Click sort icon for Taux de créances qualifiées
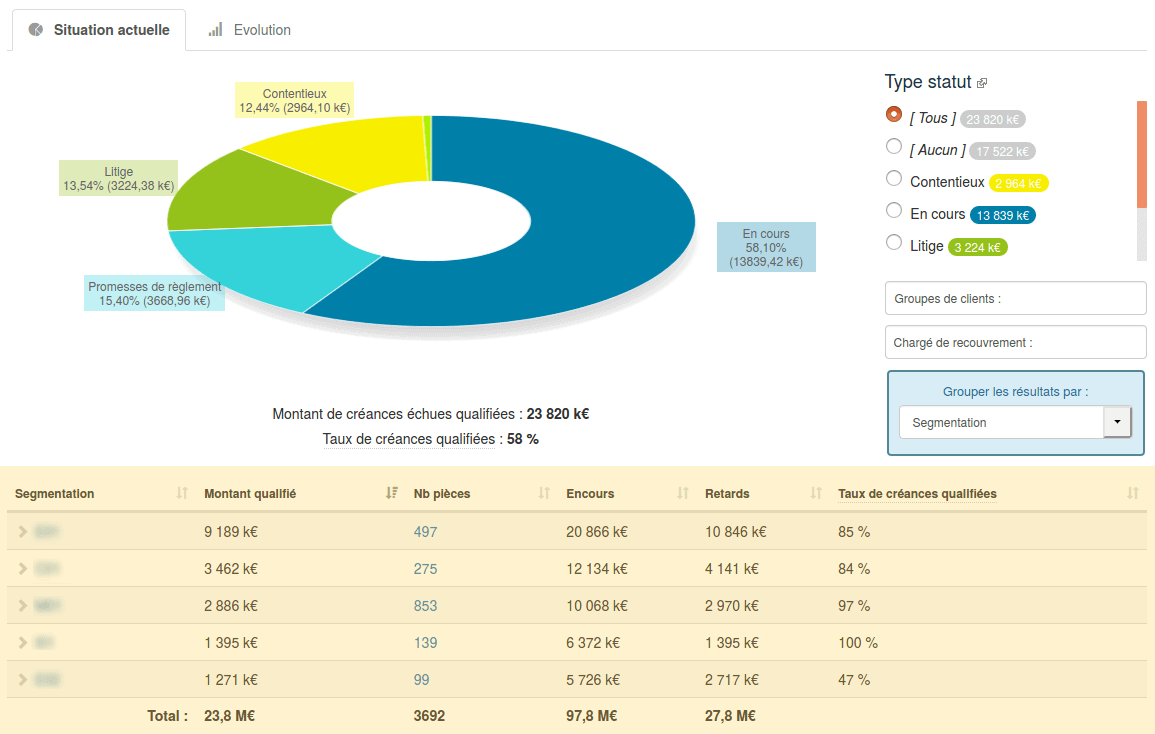Viewport: 1155px width, 734px height. [1132, 493]
